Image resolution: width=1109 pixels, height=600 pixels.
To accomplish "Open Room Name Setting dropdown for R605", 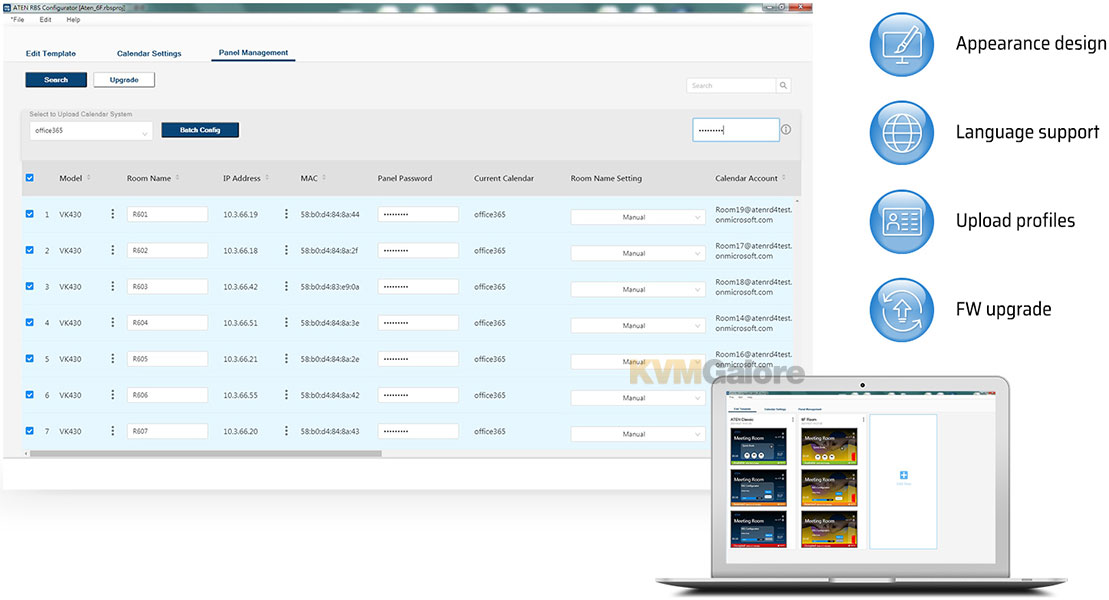I will pyautogui.click(x=637, y=362).
